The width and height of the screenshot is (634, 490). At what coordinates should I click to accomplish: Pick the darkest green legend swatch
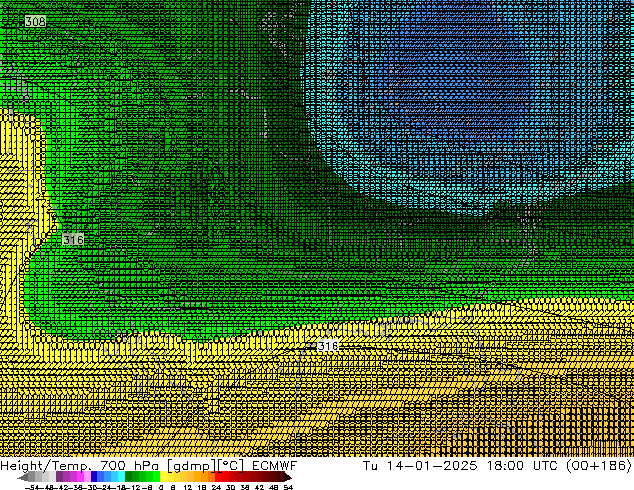(129, 477)
